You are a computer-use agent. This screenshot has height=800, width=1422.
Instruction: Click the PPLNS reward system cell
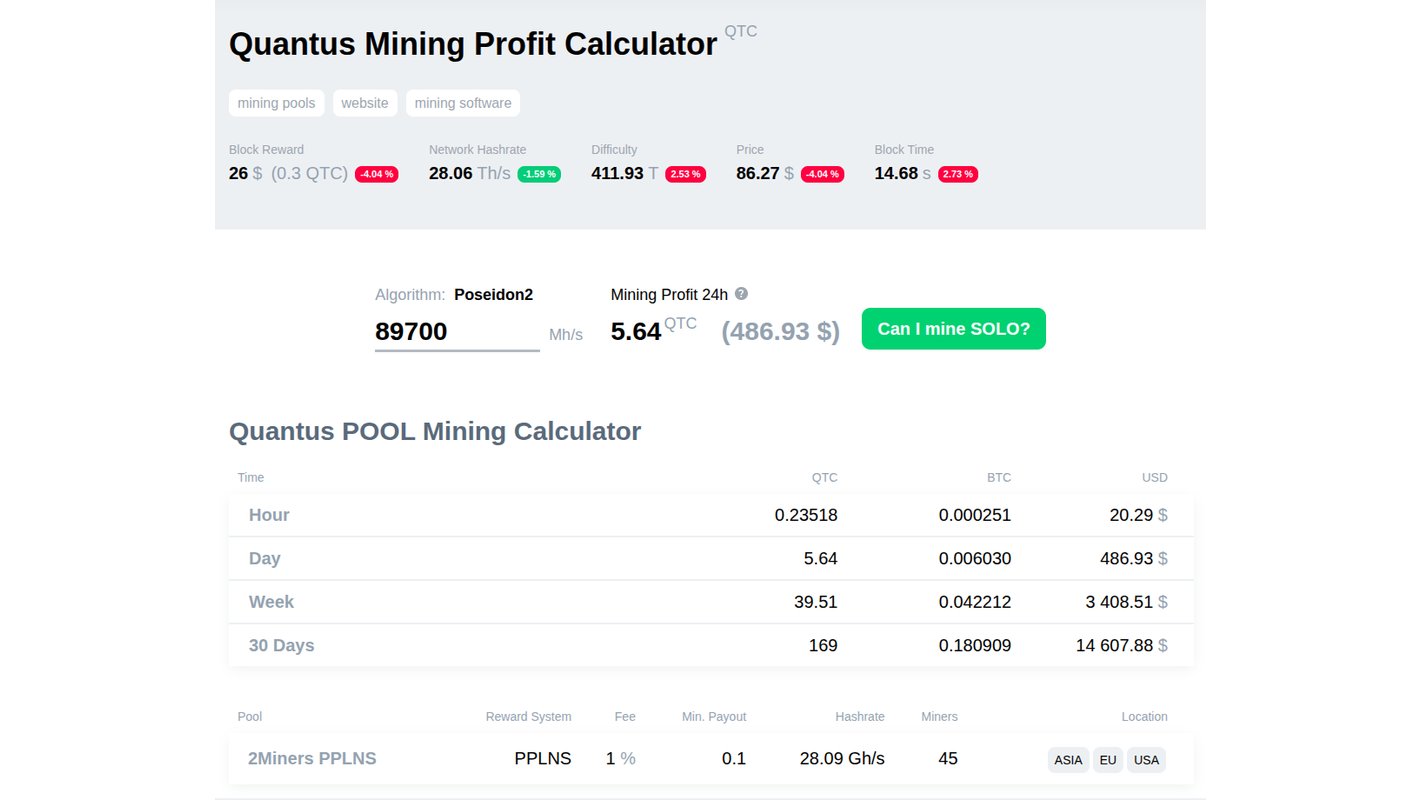pyautogui.click(x=543, y=759)
